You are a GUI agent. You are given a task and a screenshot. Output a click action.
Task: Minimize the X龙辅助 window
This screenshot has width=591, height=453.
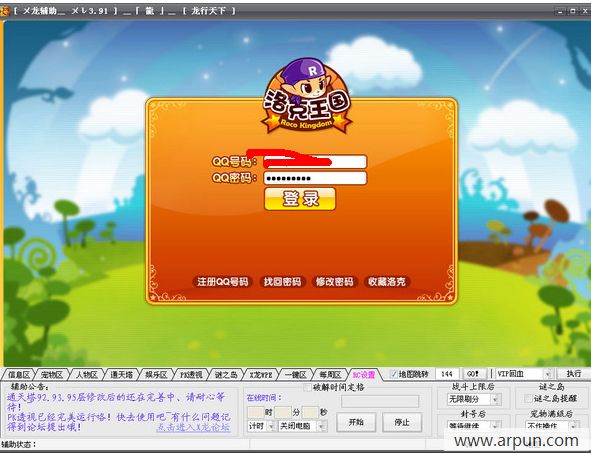560,11
